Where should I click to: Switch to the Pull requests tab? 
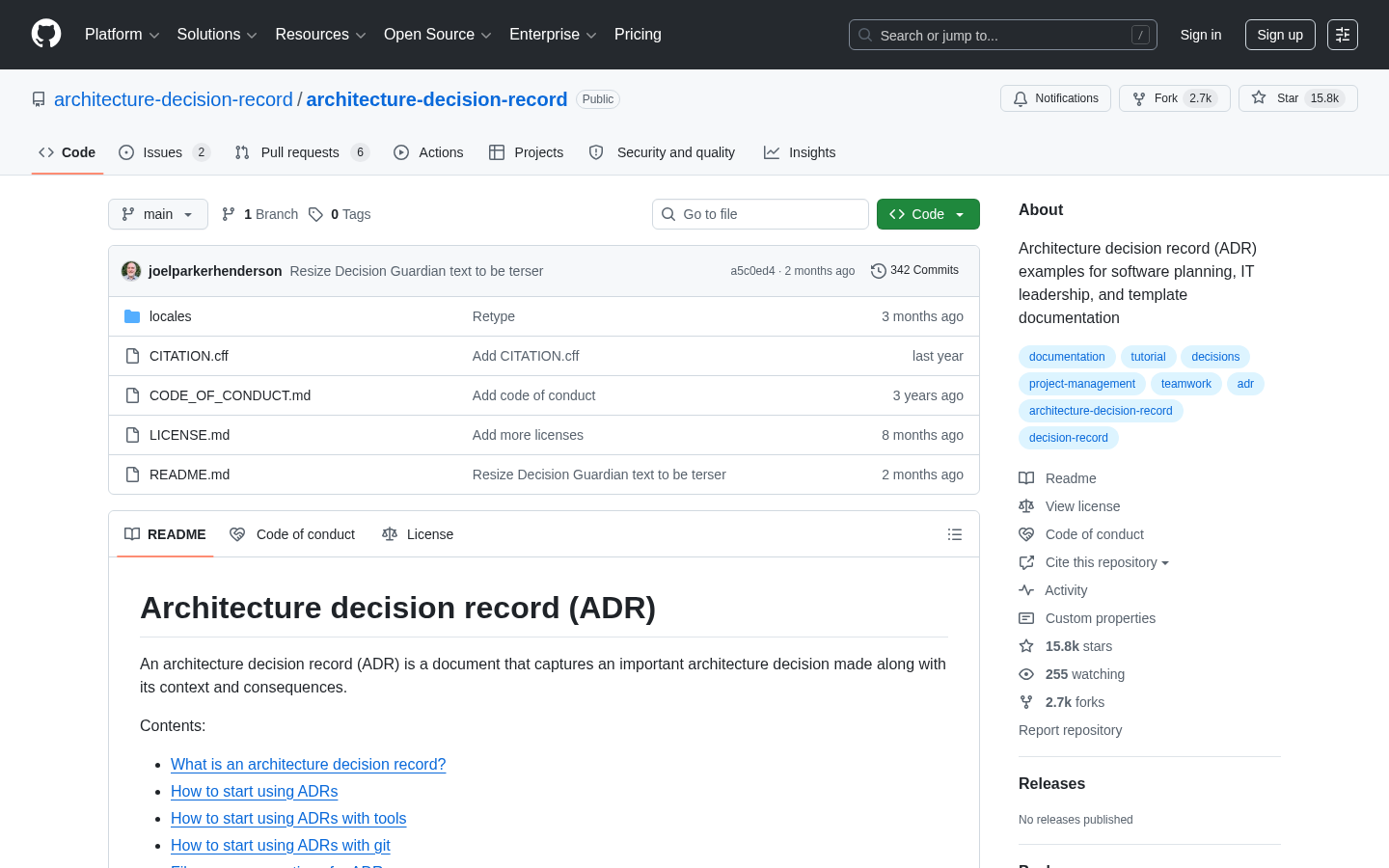click(302, 152)
